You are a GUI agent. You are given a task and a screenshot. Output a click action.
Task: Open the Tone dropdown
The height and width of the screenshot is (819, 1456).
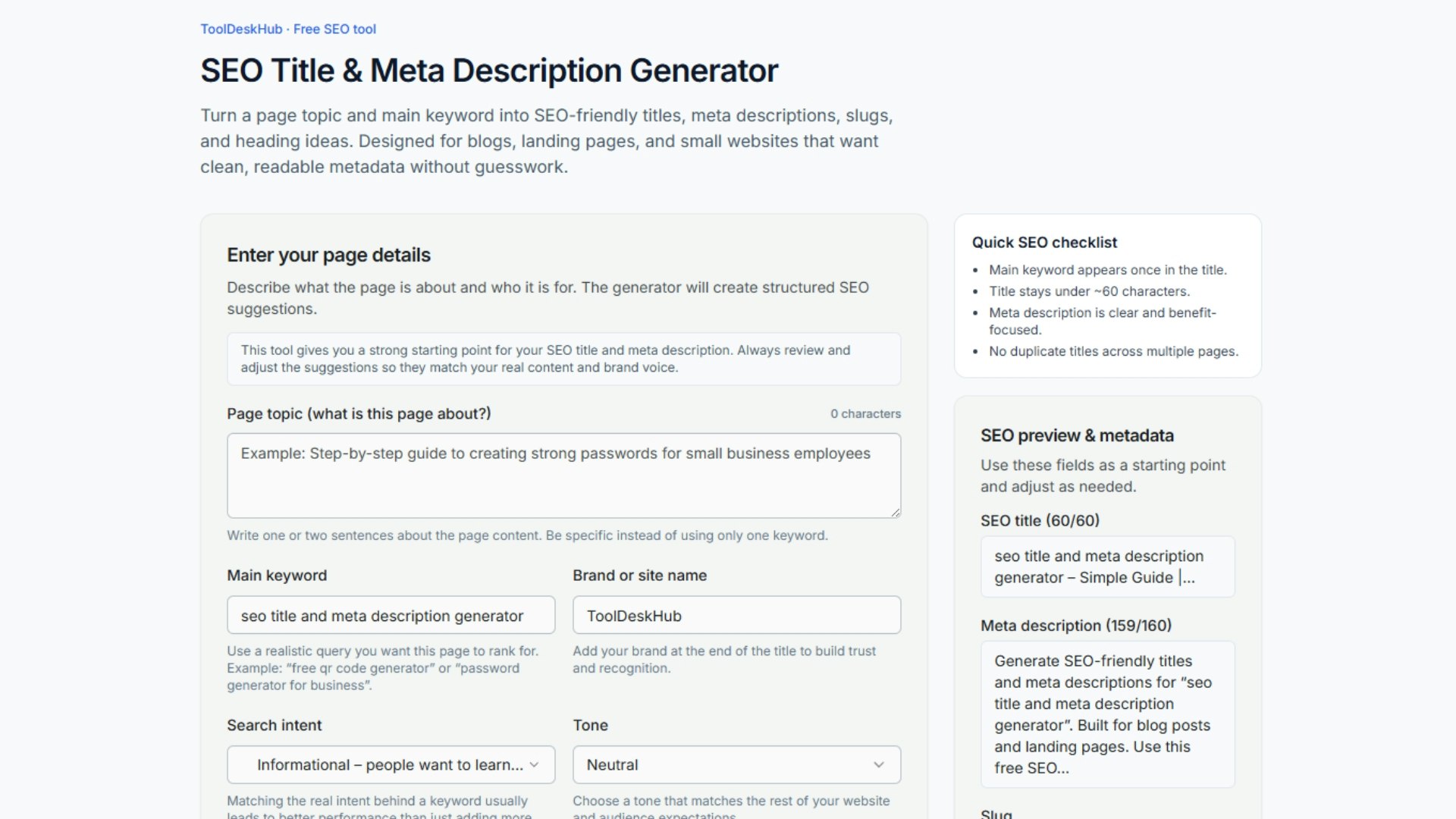(736, 764)
